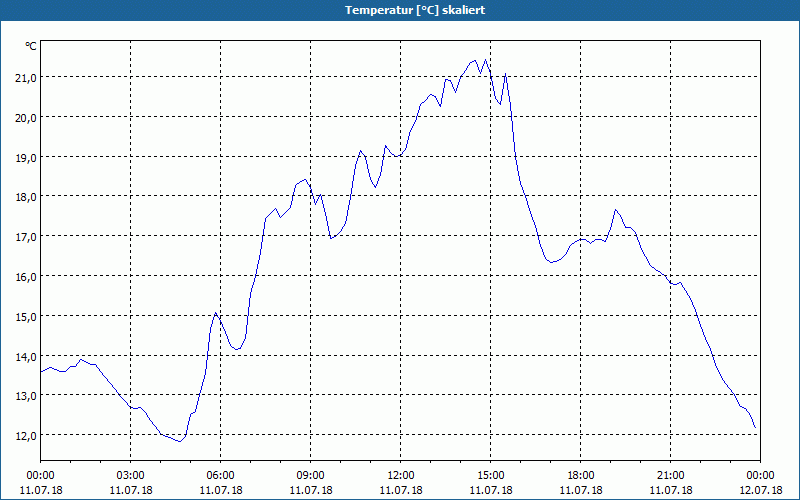The image size is (800, 500).
Task: Click the curve's lowest dip before 06:00
Action: 180,441
